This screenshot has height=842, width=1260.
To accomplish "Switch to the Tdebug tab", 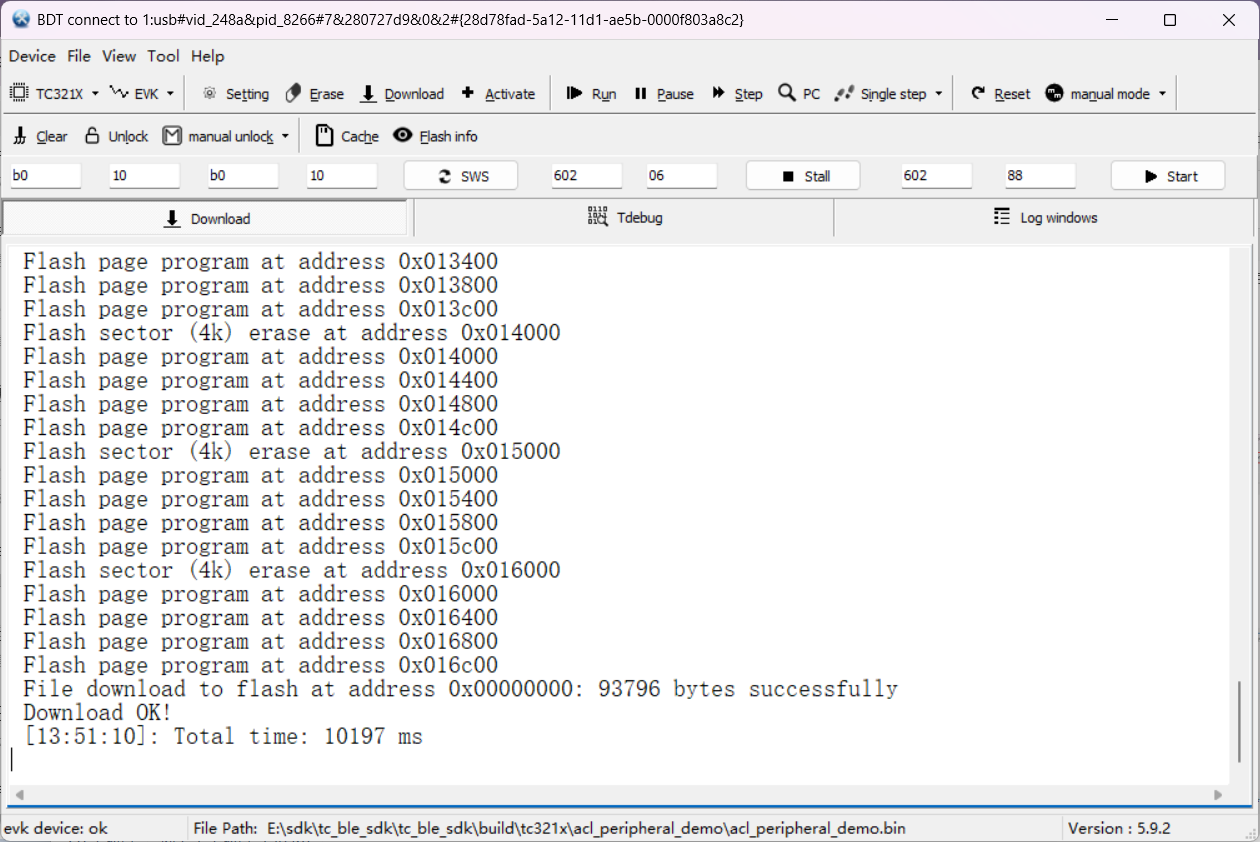I will coord(624,217).
